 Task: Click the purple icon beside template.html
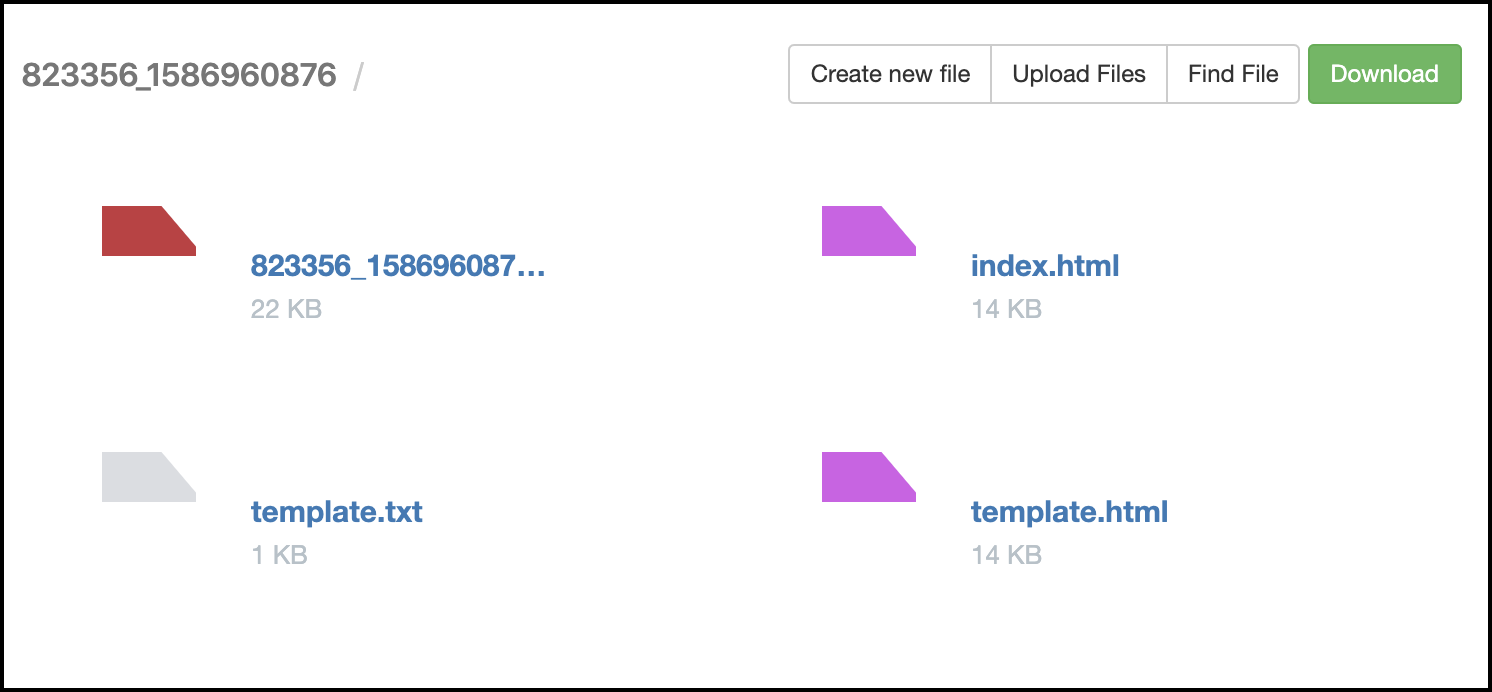point(868,477)
